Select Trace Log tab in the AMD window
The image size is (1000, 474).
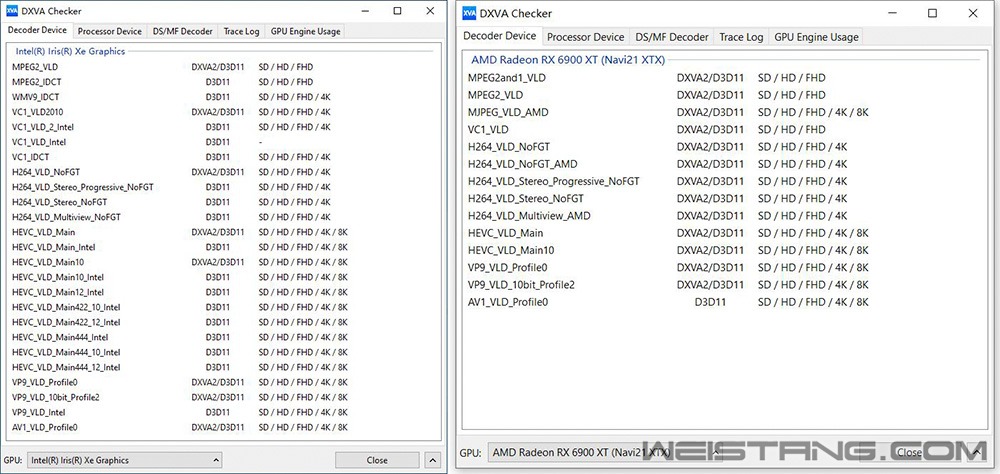click(741, 37)
